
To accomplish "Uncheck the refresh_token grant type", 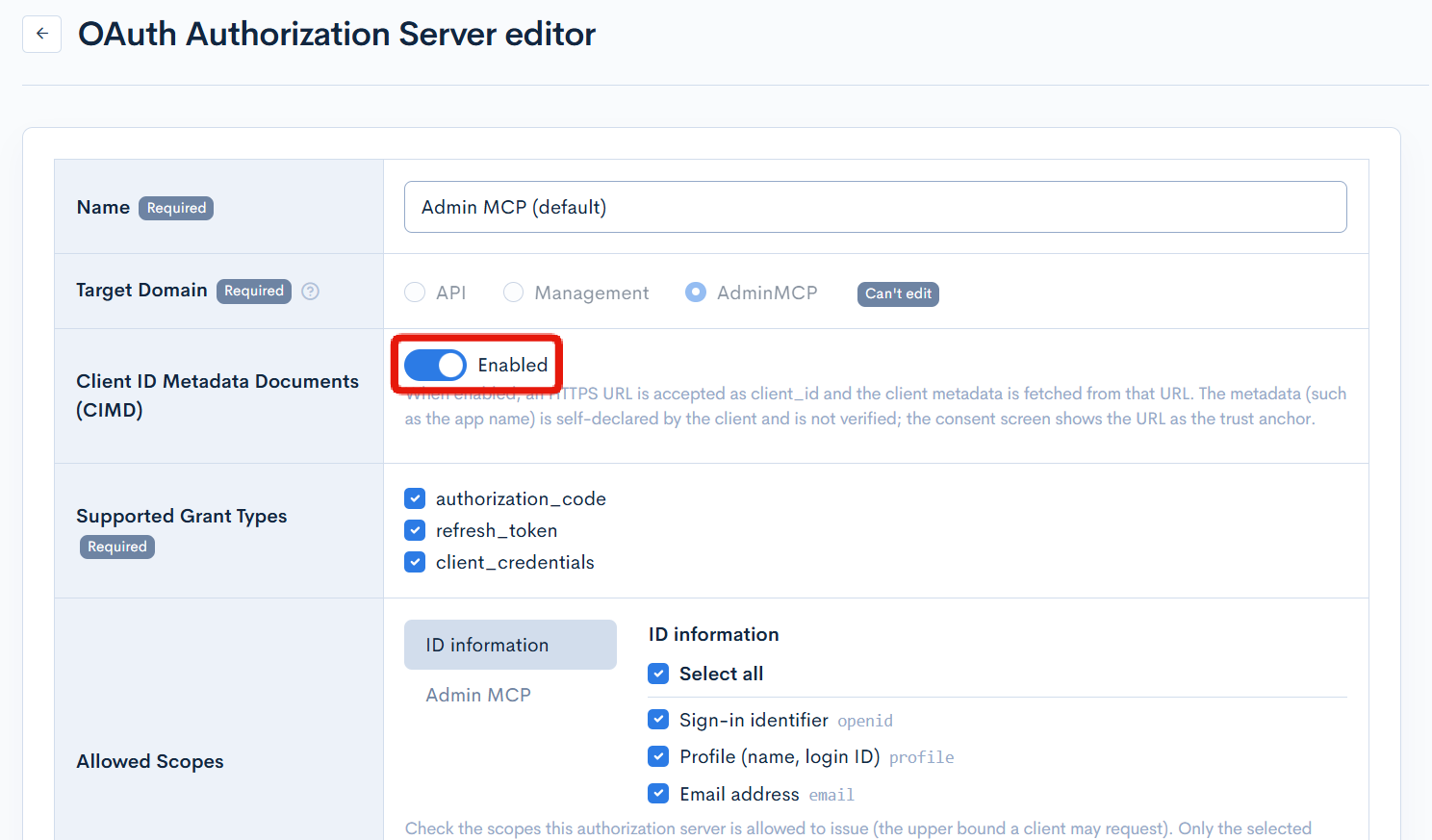I will point(415,530).
